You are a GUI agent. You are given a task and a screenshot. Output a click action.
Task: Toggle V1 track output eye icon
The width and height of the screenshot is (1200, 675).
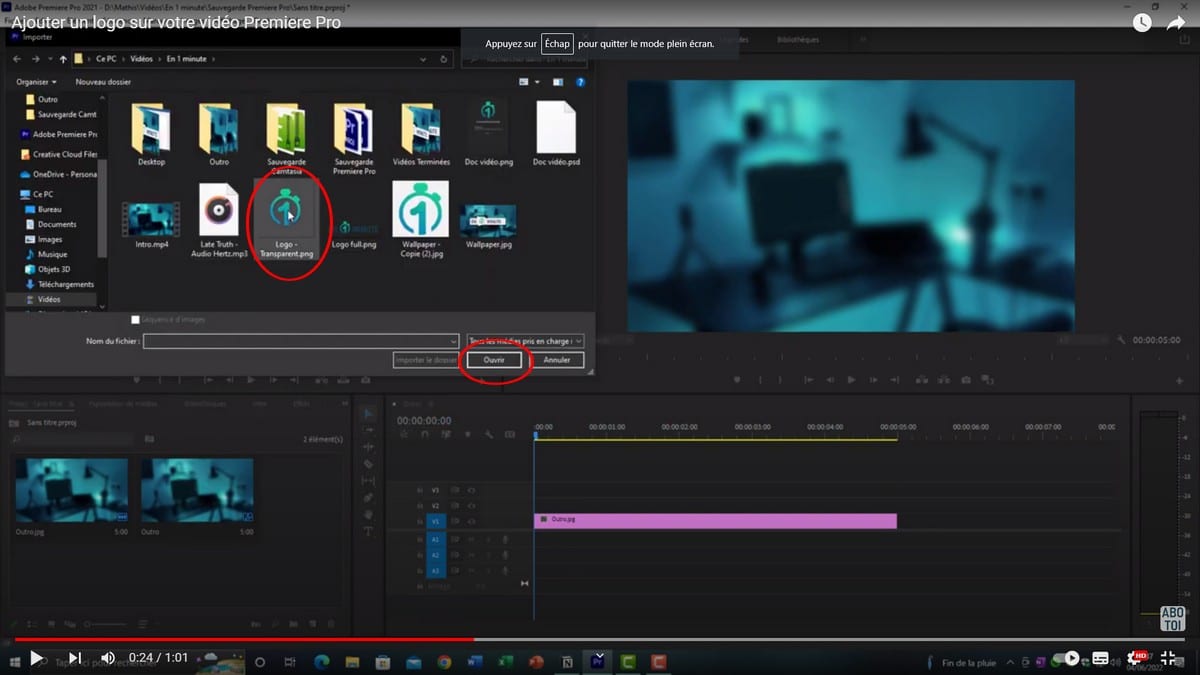[471, 521]
